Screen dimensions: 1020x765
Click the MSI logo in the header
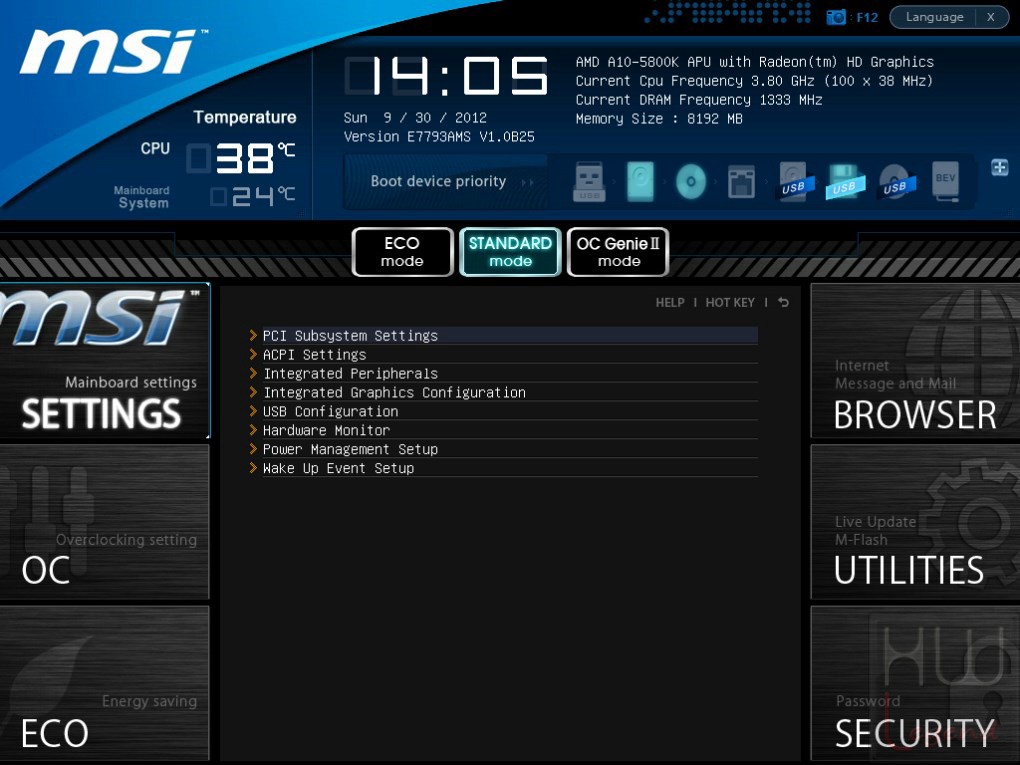point(114,51)
